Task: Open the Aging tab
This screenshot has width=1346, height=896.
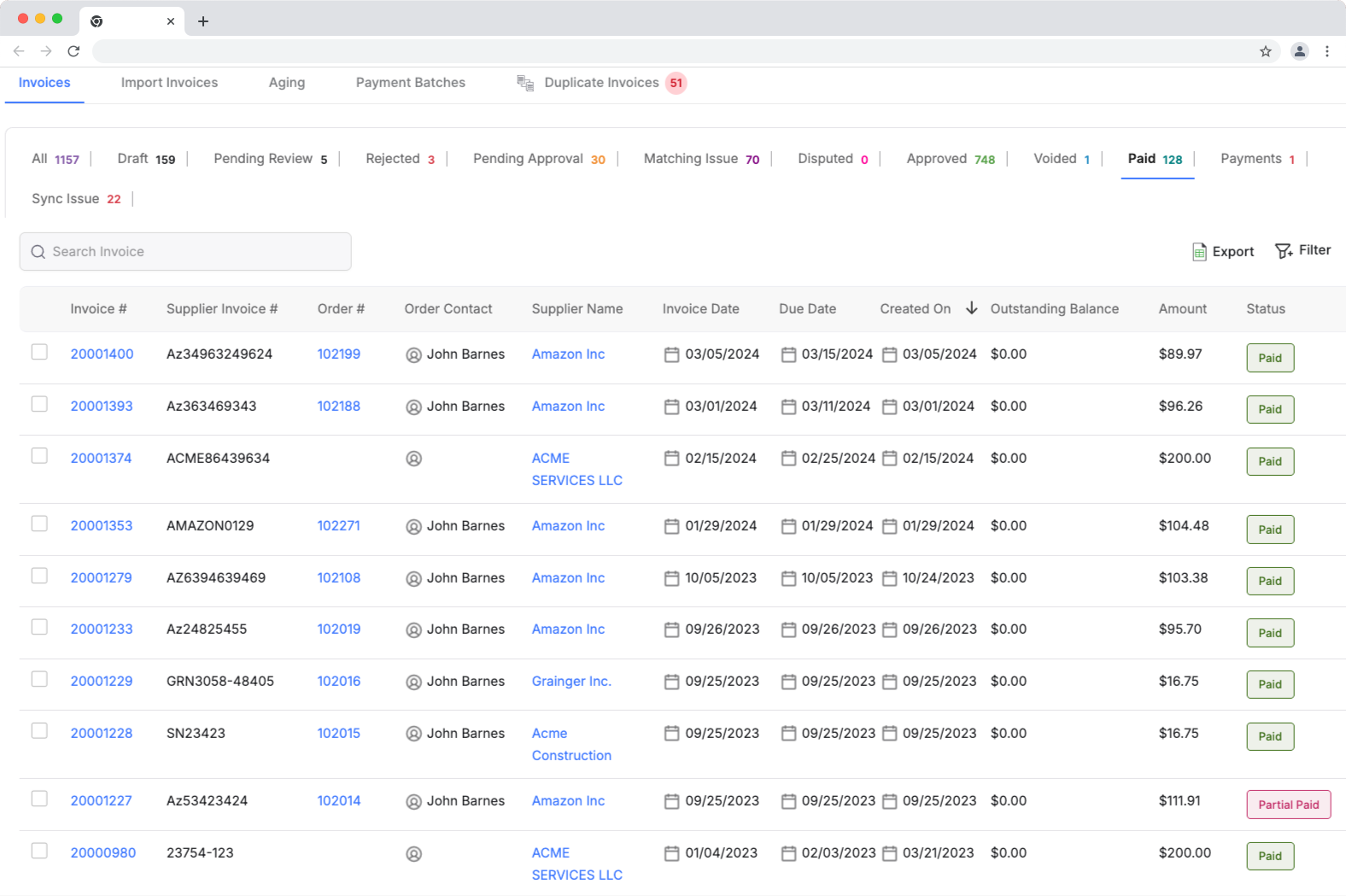Action: point(287,83)
